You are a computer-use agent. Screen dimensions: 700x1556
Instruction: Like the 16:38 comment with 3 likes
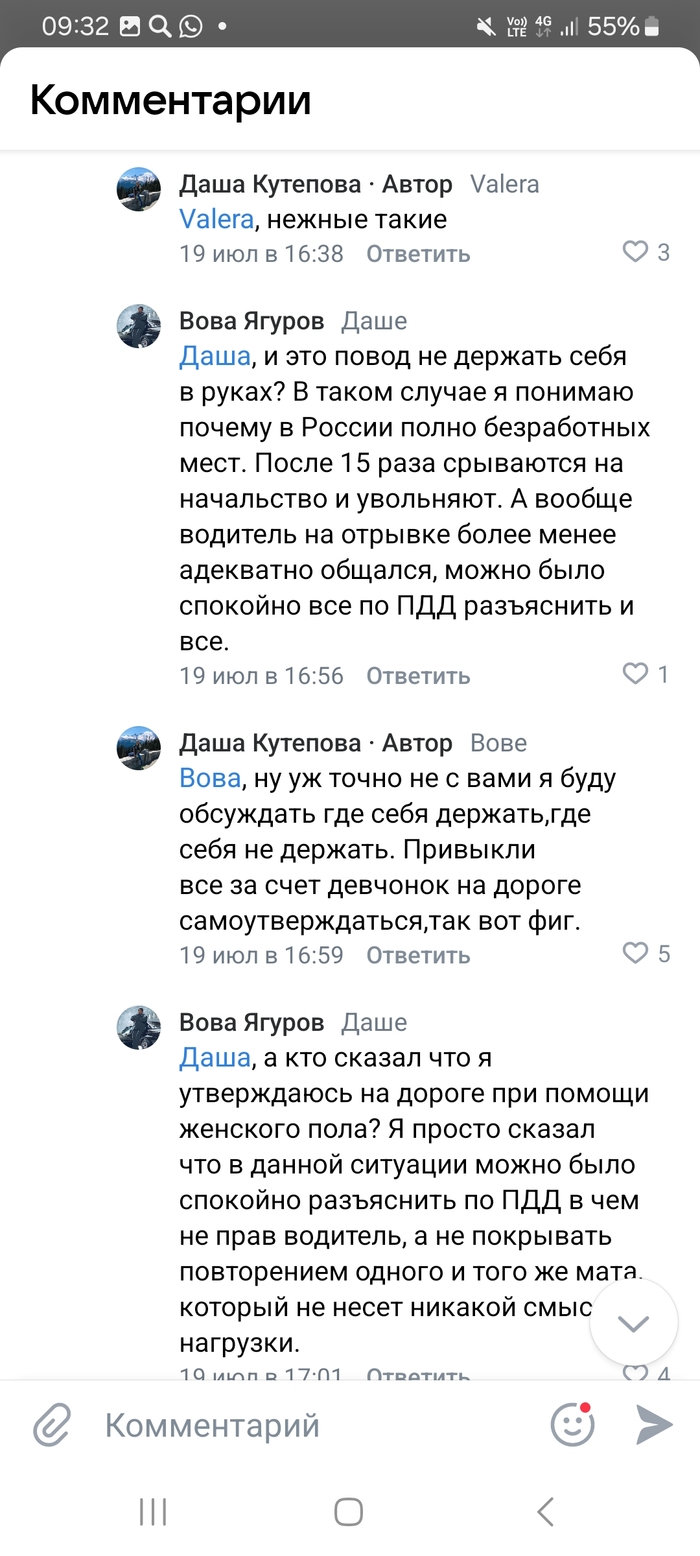(x=636, y=252)
